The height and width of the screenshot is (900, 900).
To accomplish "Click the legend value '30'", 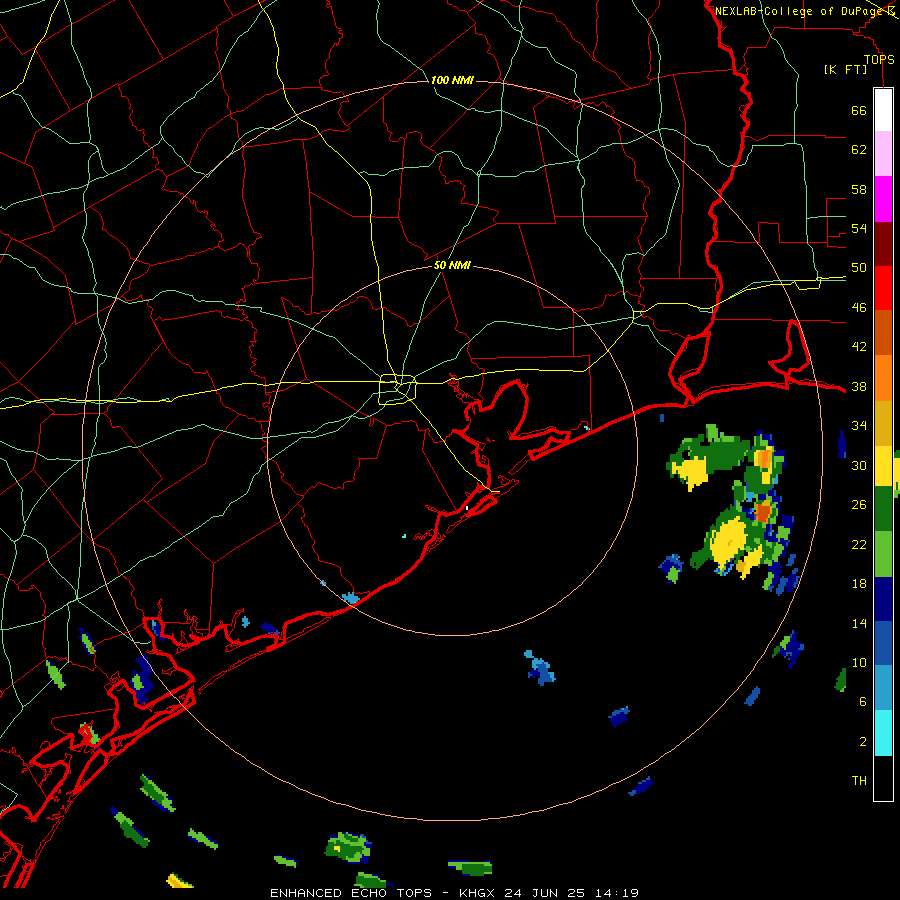I will (859, 465).
